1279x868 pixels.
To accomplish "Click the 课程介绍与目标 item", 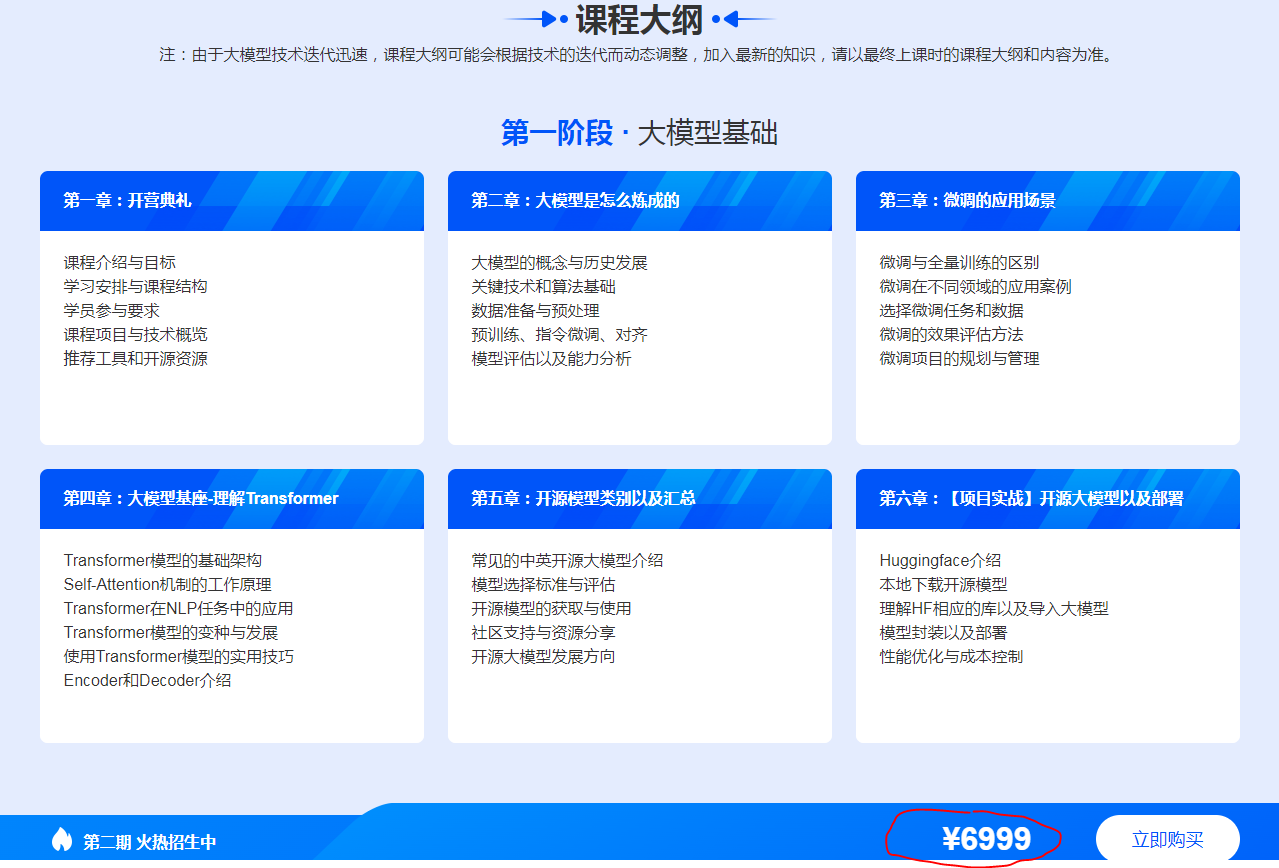I will tap(120, 262).
